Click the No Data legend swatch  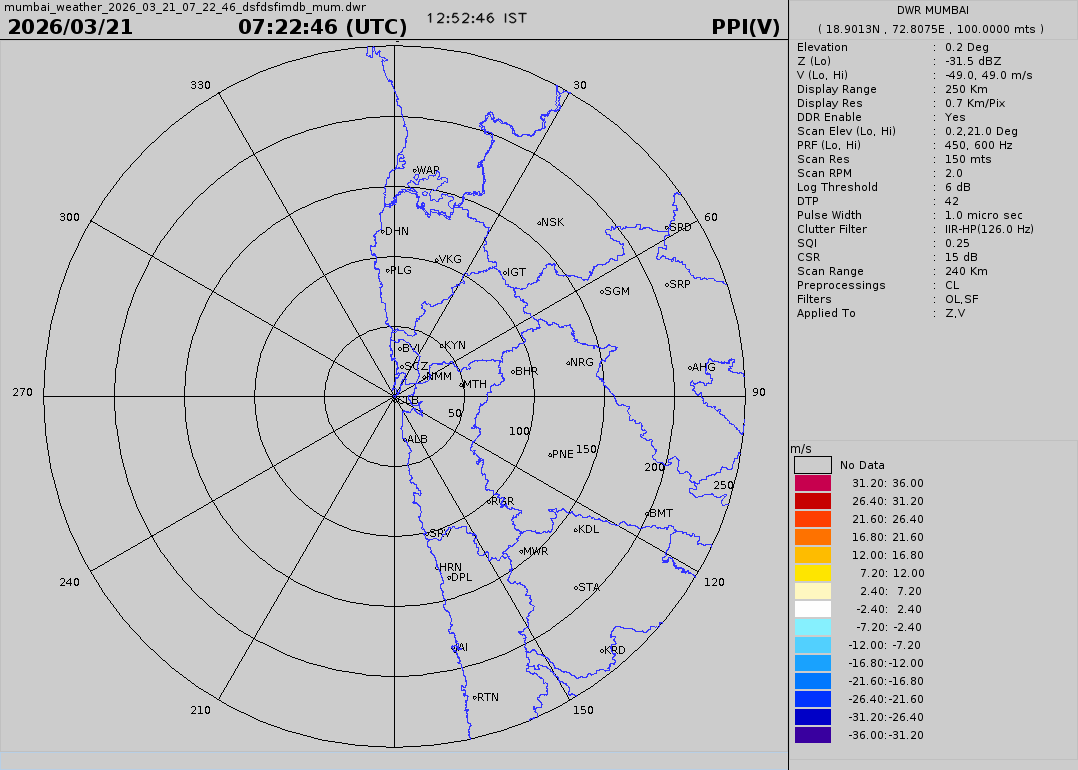[812, 465]
